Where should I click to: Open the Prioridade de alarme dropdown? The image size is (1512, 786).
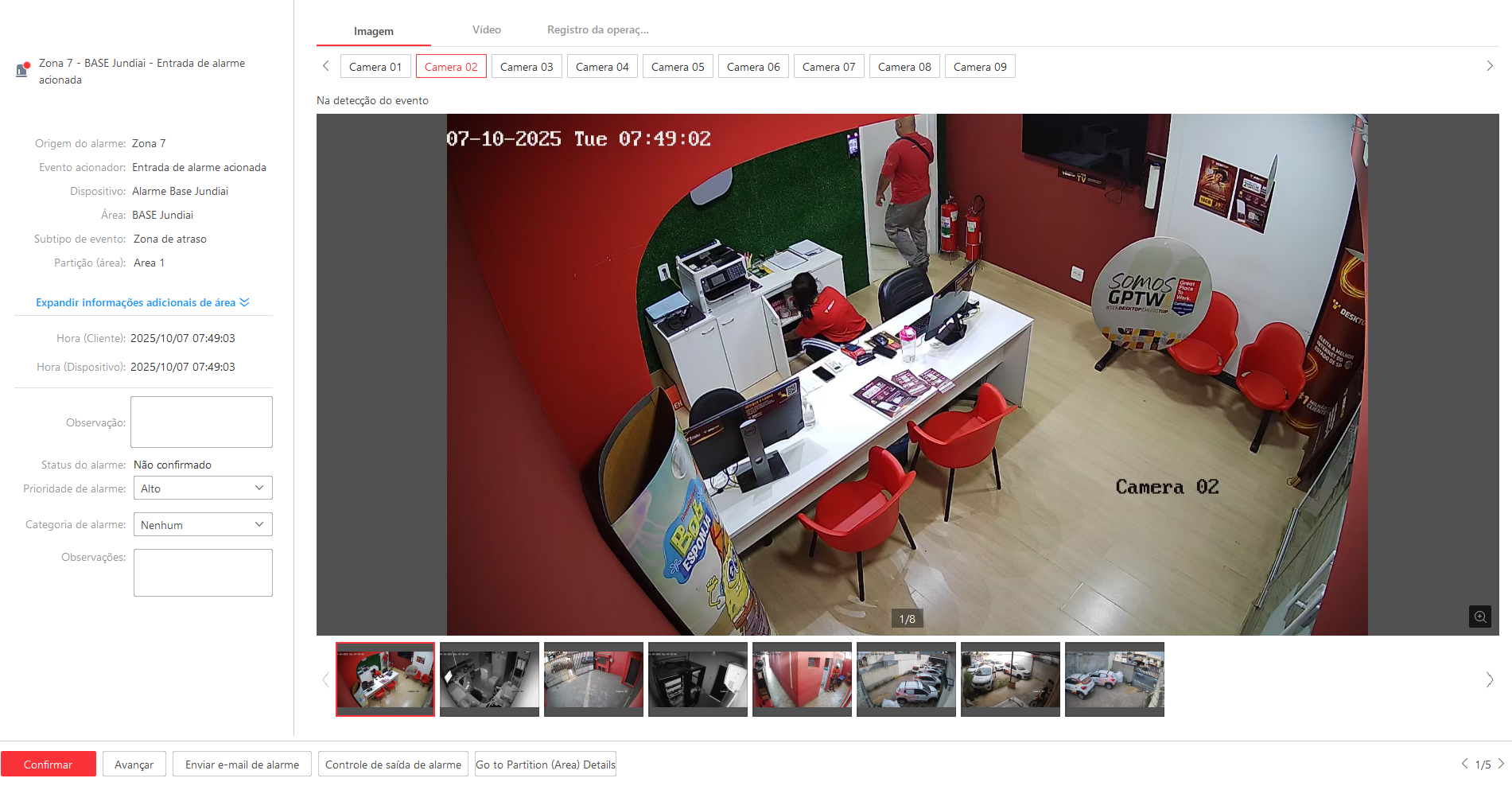[x=203, y=488]
